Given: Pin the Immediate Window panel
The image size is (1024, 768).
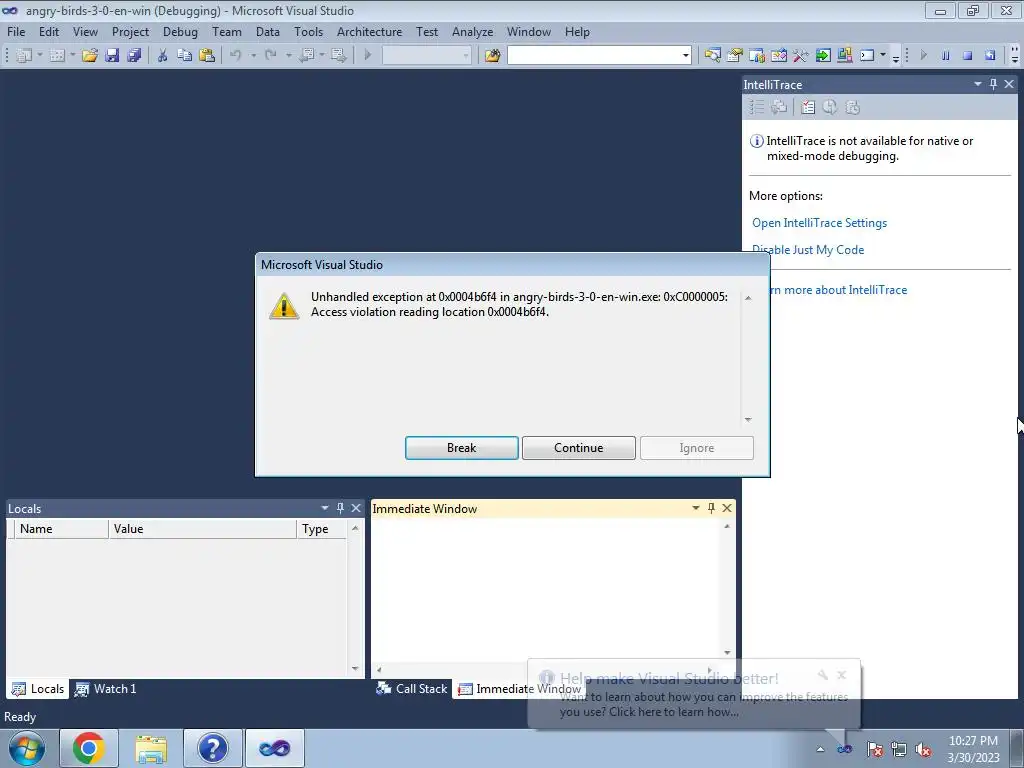Looking at the screenshot, I should pos(711,508).
